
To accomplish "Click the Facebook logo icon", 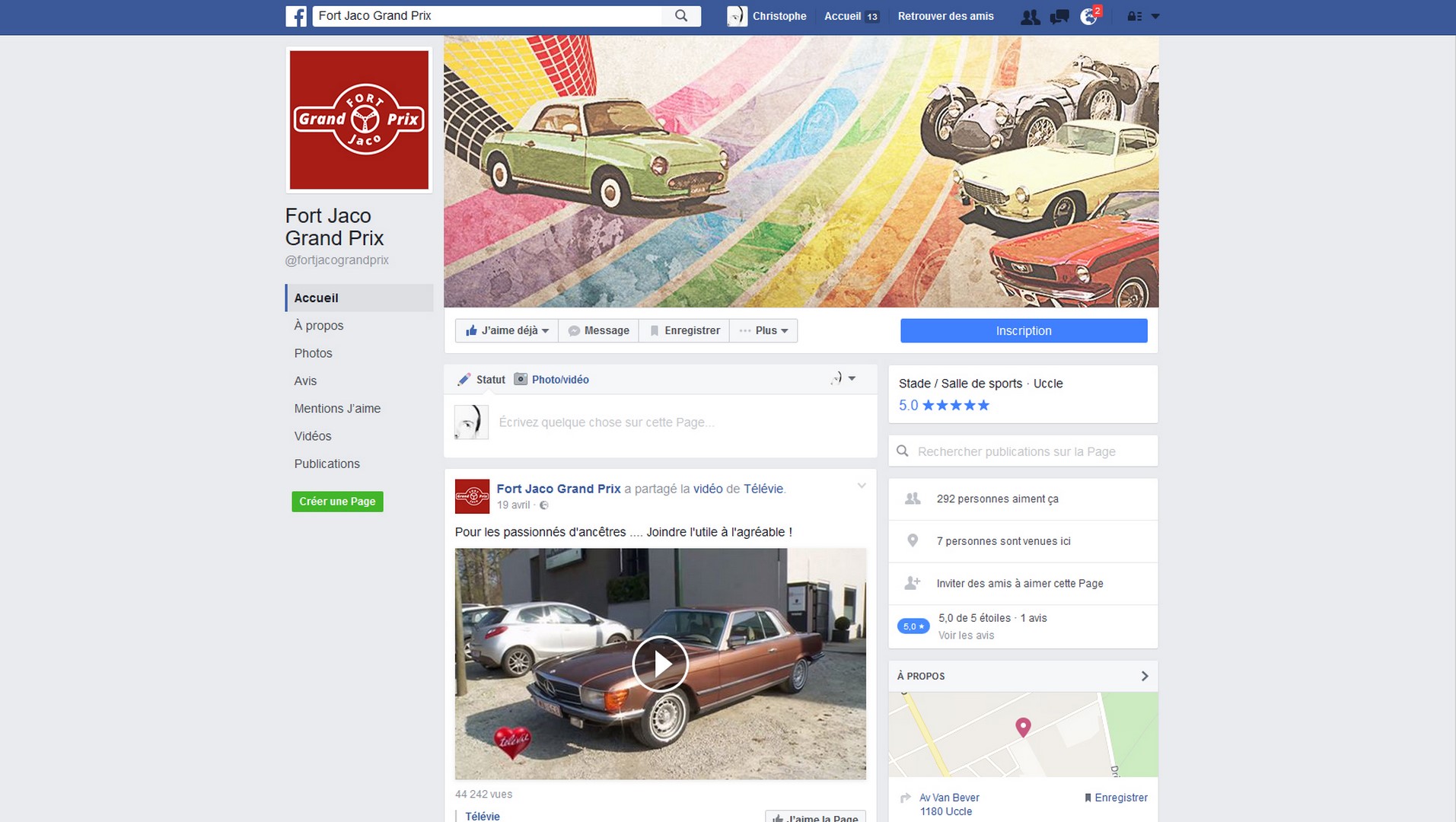I will [296, 16].
